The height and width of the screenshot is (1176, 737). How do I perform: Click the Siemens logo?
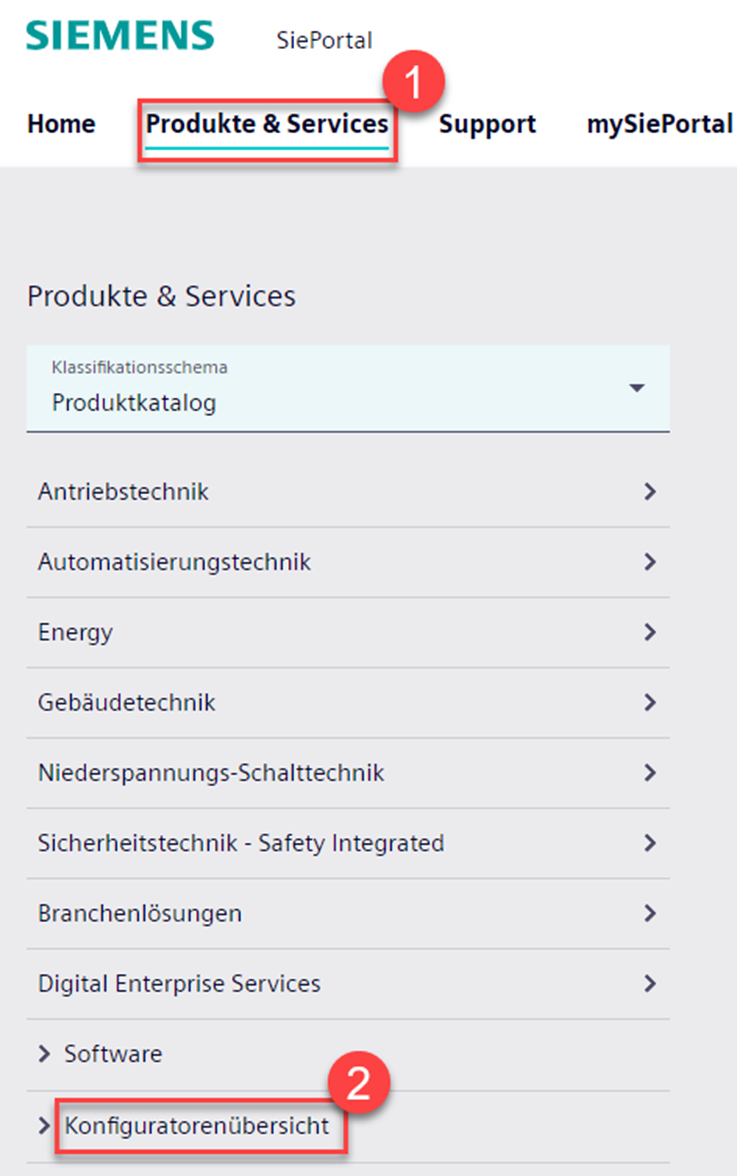tap(120, 35)
